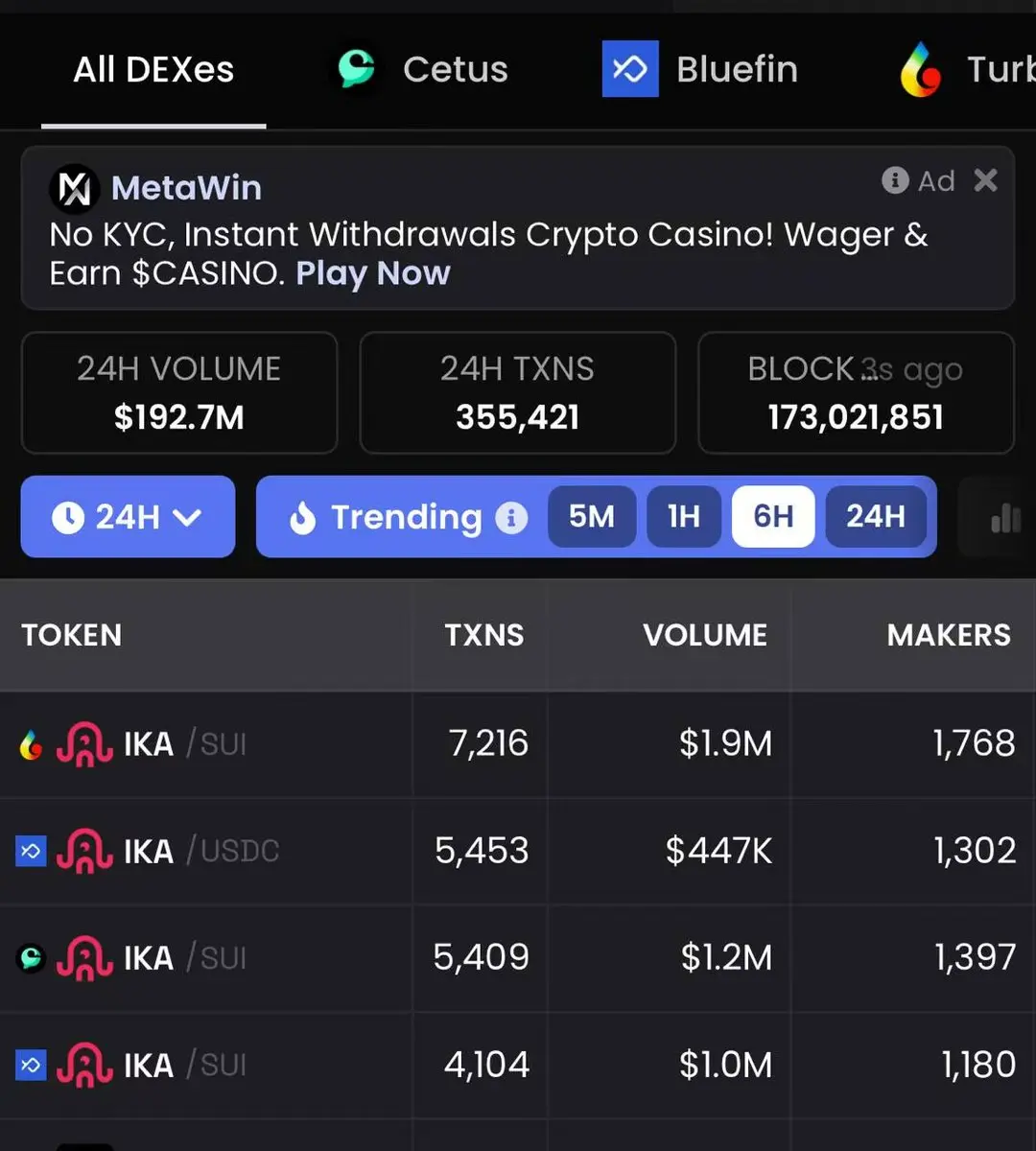Switch to the Bluefin tab
This screenshot has height=1151, width=1036.
pos(700,69)
